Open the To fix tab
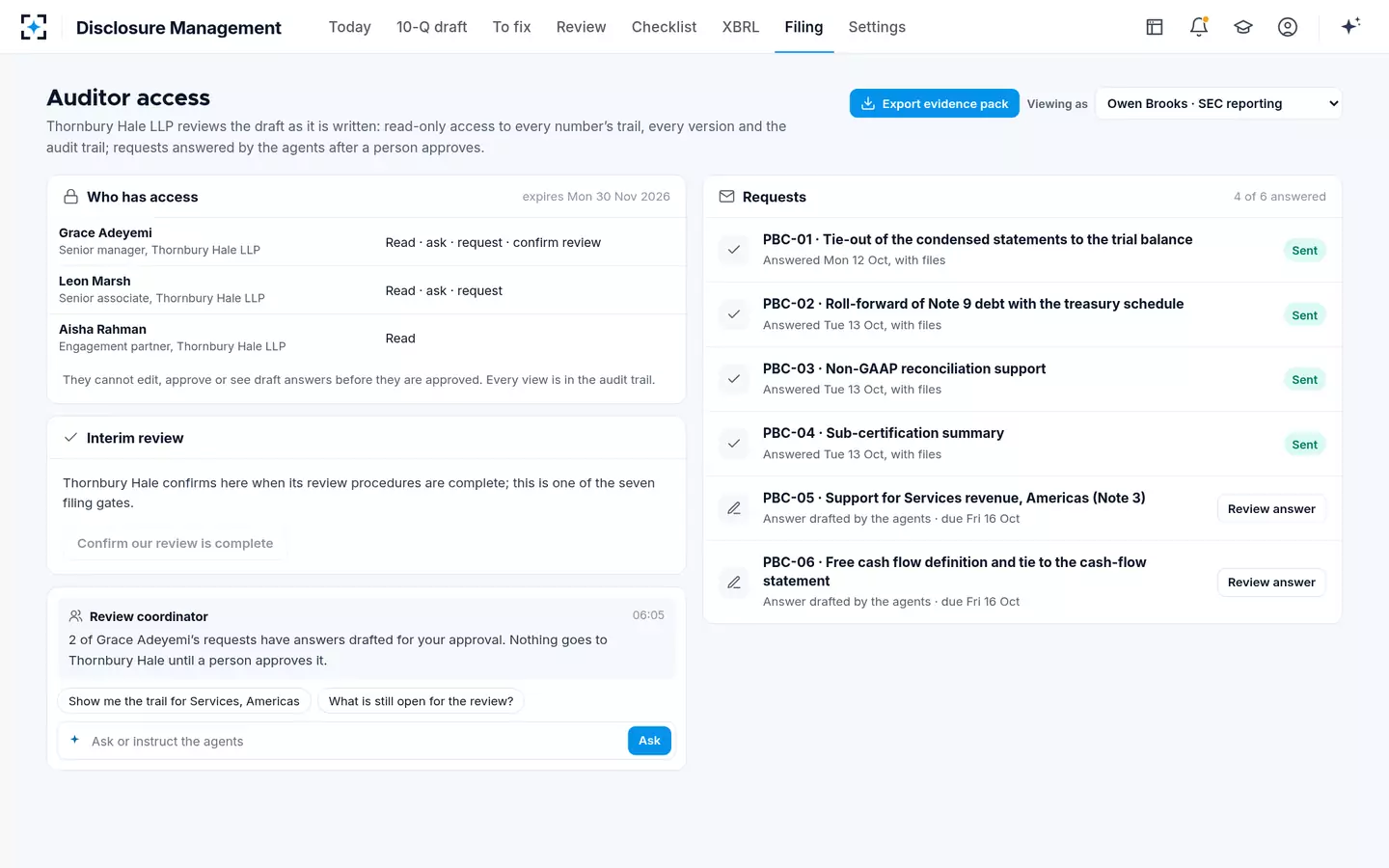 pos(511,27)
